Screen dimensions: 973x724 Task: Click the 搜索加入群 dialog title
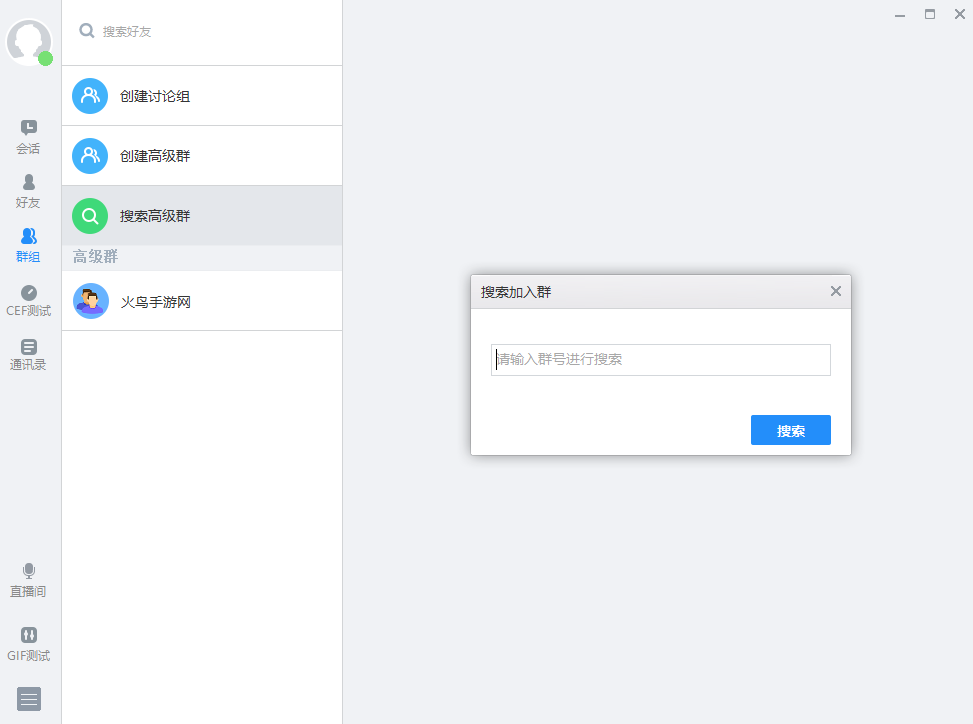pos(516,292)
